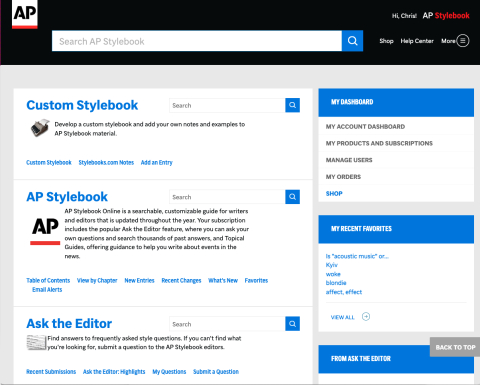Open the Custom Stylebook heading
This screenshot has width=480, height=385.
click(x=82, y=105)
